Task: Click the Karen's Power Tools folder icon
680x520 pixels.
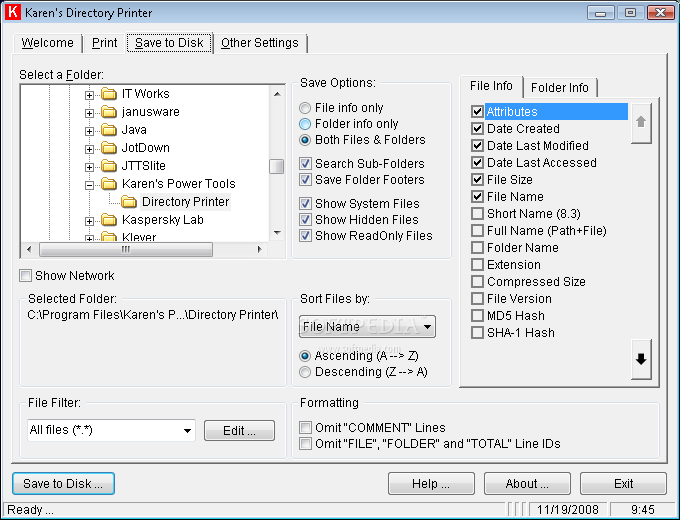Action: coord(109,184)
